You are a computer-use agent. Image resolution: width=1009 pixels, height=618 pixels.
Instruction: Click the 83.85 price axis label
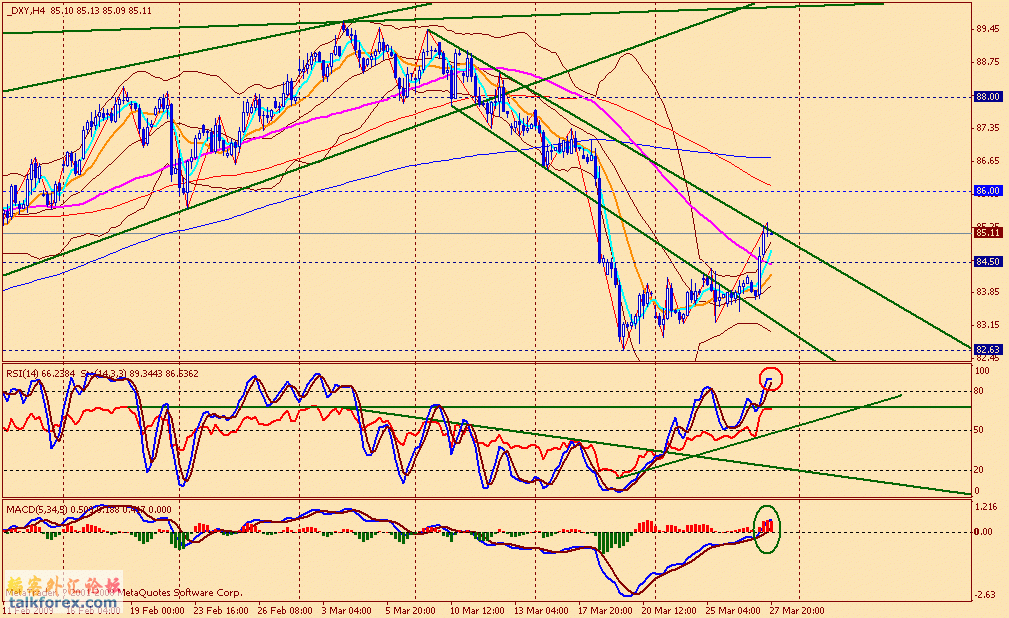(988, 292)
